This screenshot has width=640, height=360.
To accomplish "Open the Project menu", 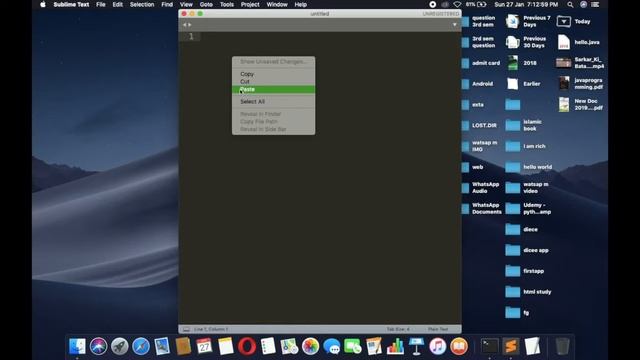I will [250, 4].
